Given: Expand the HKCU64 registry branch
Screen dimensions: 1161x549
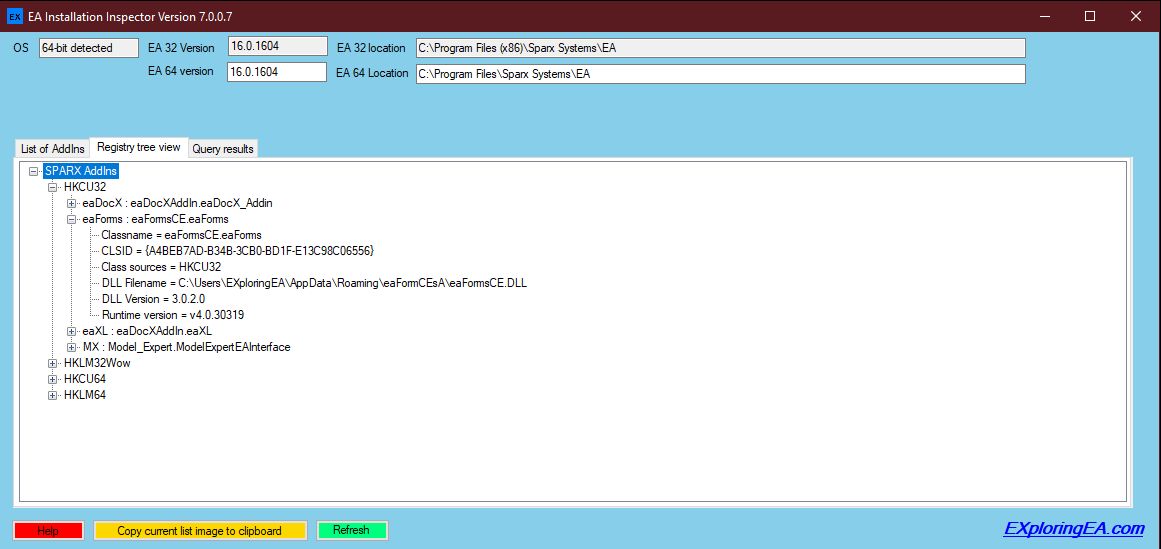Looking at the screenshot, I should click(53, 379).
